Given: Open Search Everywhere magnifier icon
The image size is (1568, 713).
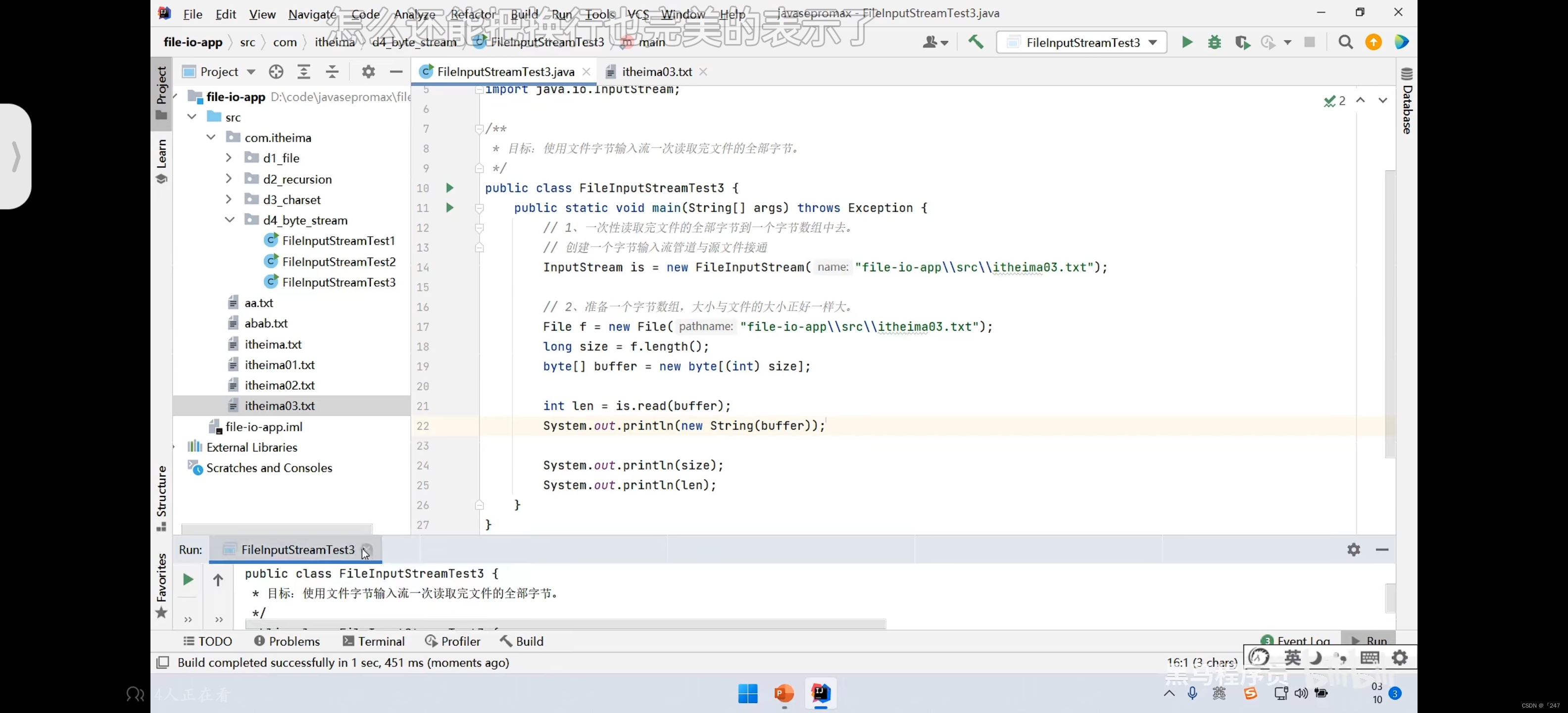Looking at the screenshot, I should click(1345, 42).
